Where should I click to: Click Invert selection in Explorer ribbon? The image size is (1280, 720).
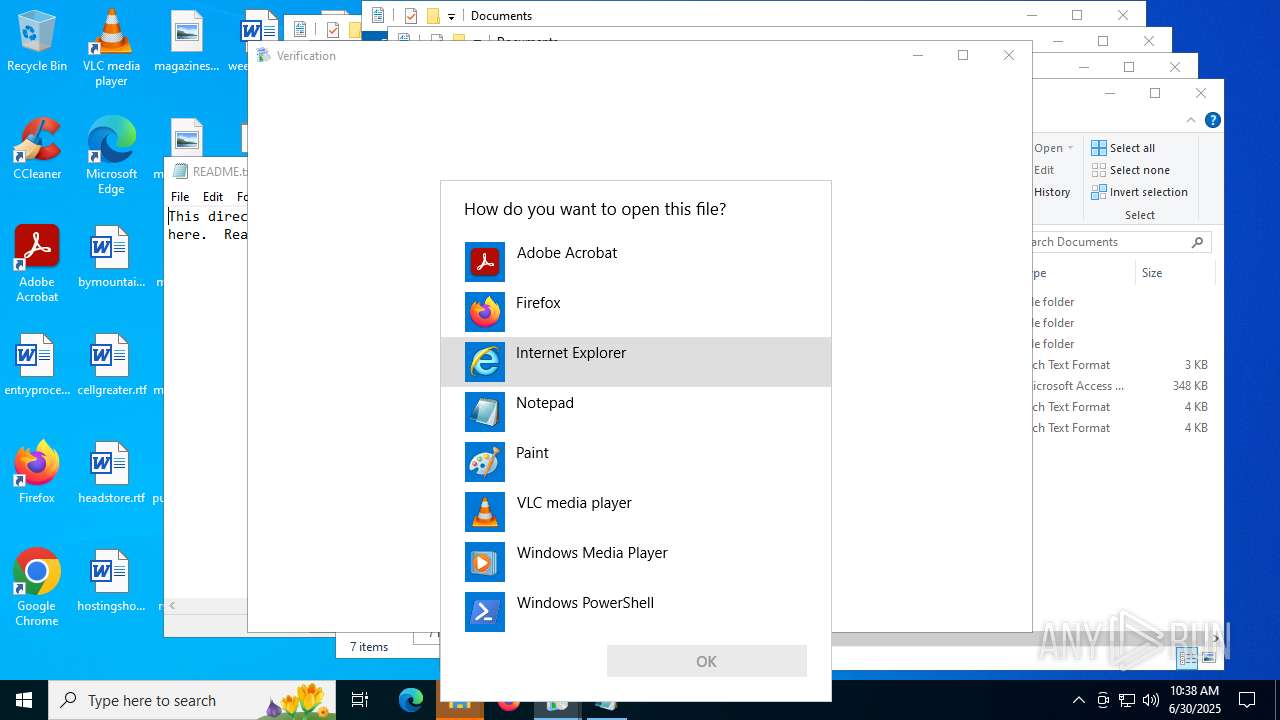1140,192
